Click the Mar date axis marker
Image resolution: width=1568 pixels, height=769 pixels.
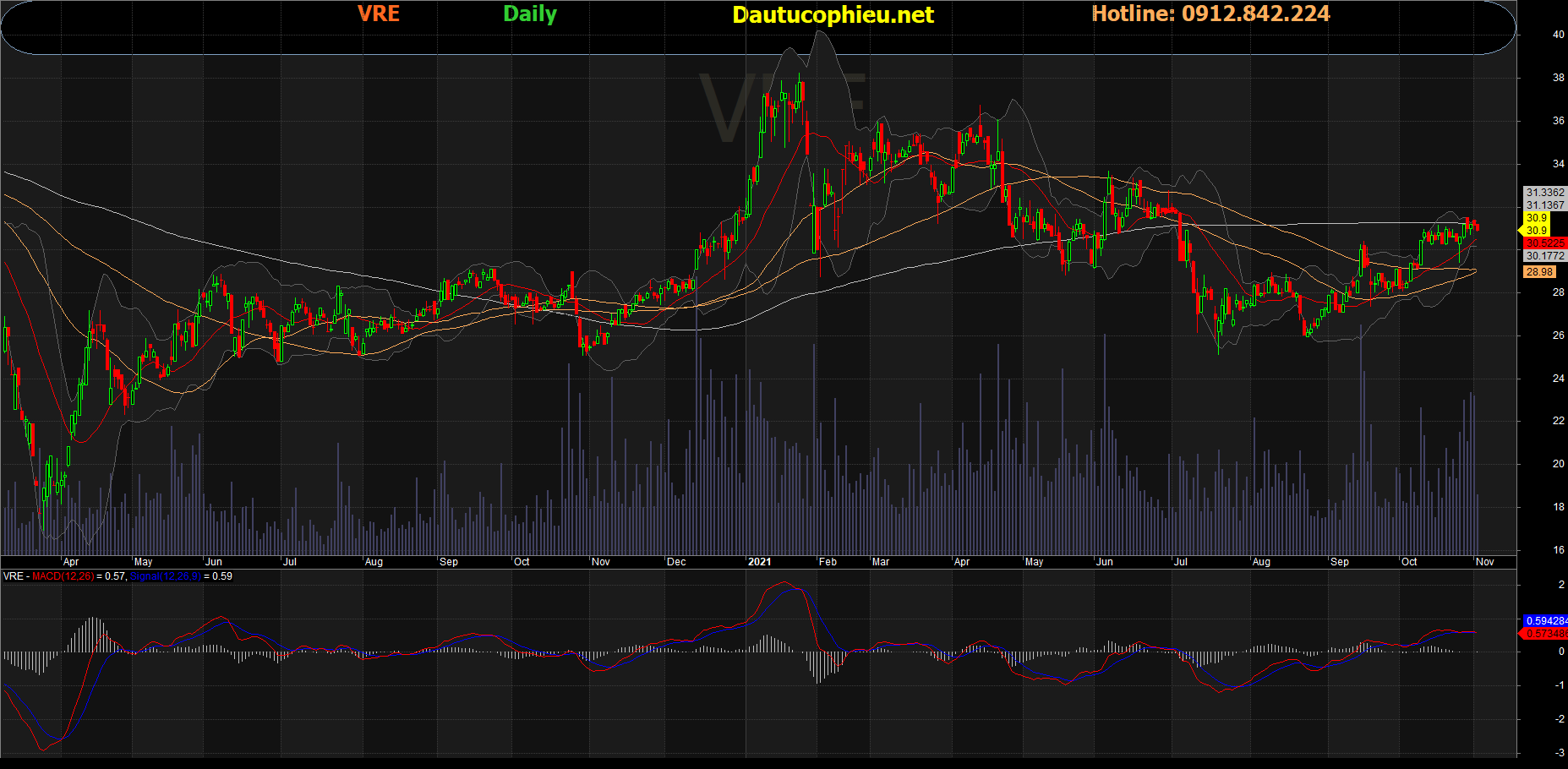point(881,562)
